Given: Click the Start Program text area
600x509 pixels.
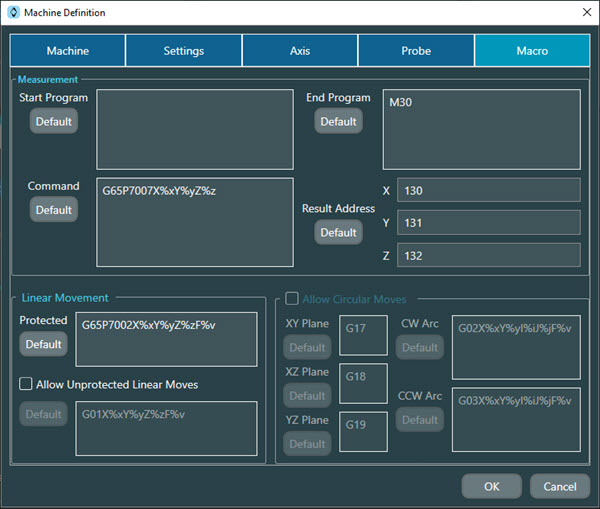Looking at the screenshot, I should [195, 129].
